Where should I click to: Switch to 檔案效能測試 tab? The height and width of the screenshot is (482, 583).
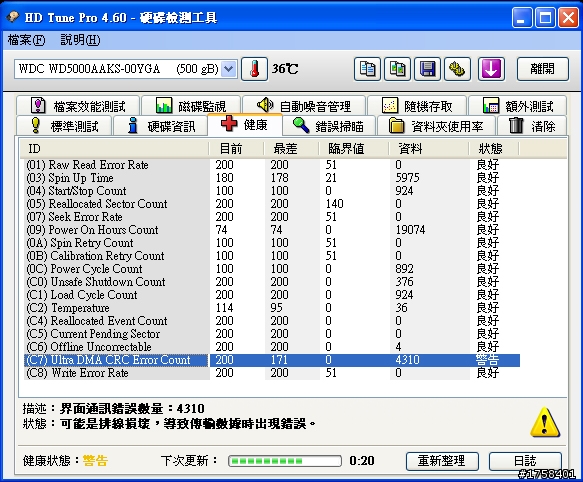point(78,106)
